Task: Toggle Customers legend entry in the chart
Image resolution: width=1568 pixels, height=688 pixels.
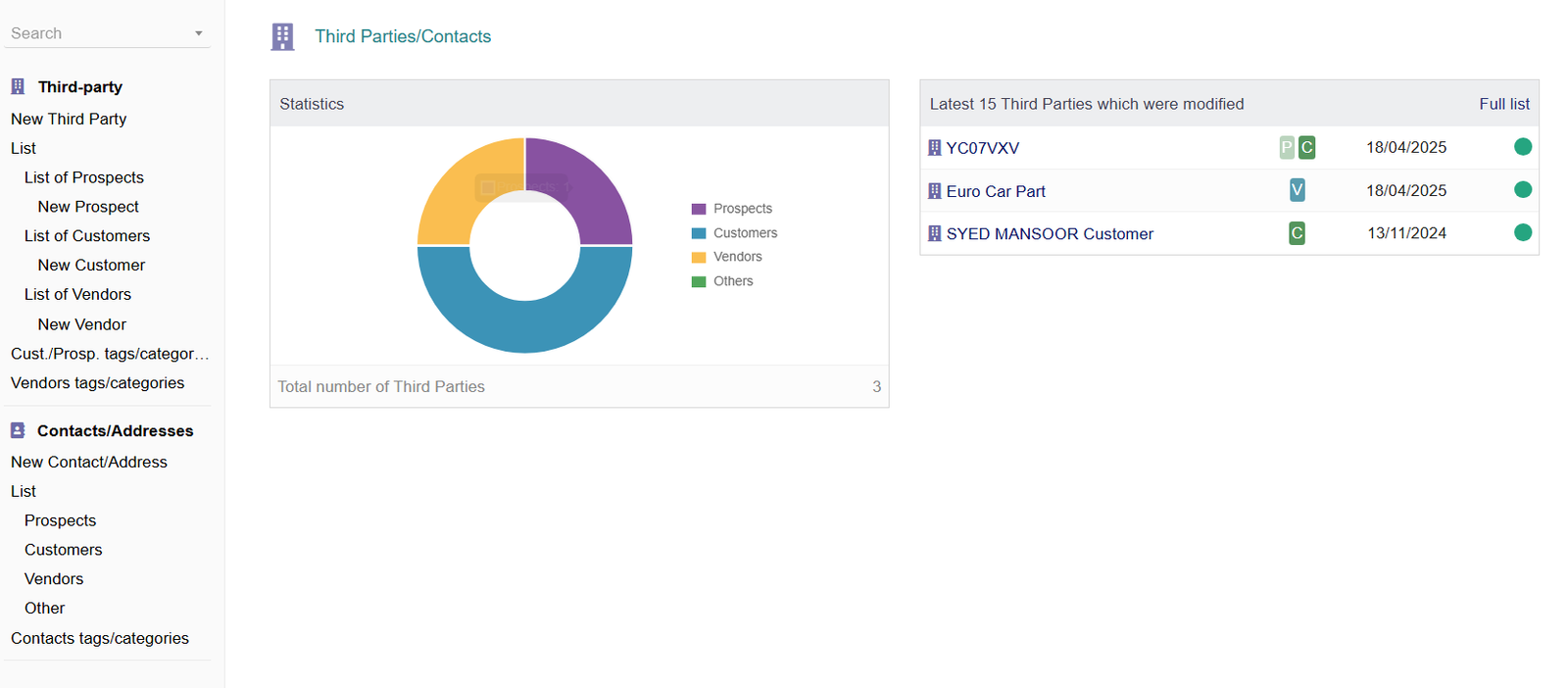Action: [x=734, y=233]
